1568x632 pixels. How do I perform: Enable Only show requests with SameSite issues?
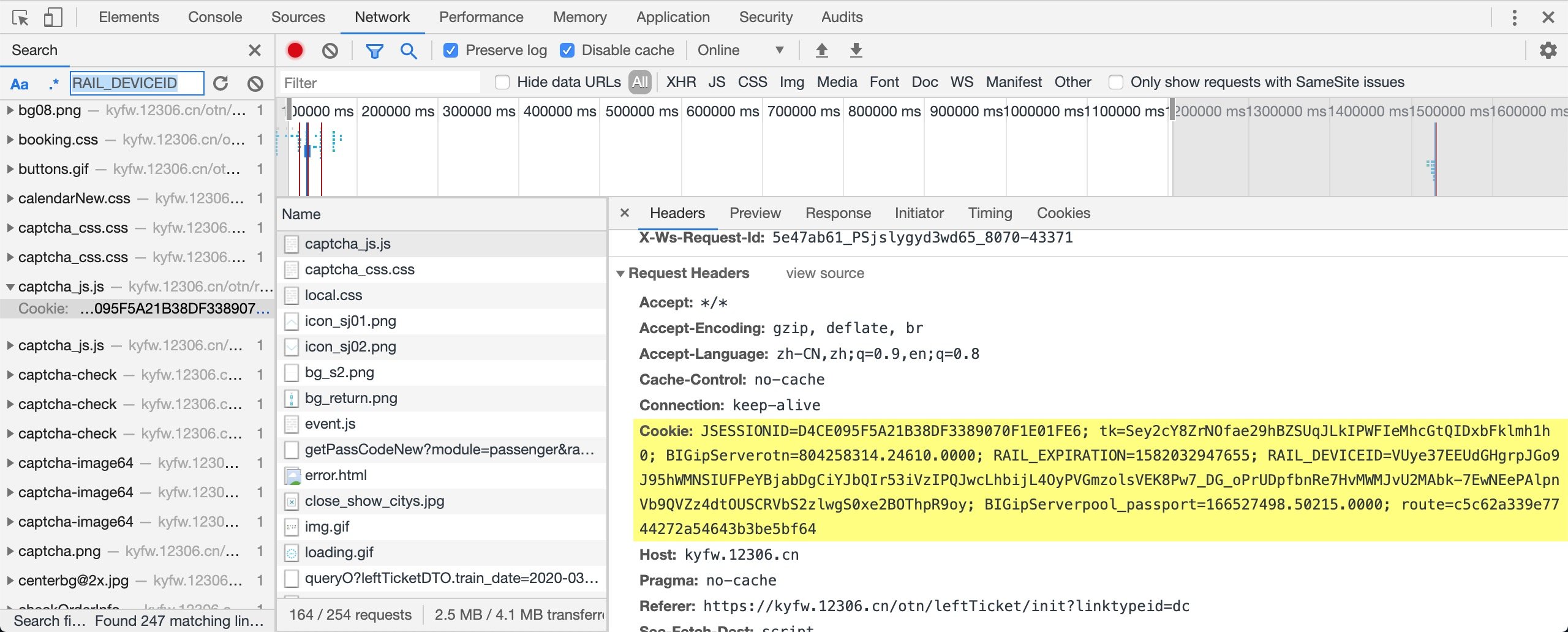click(1116, 81)
